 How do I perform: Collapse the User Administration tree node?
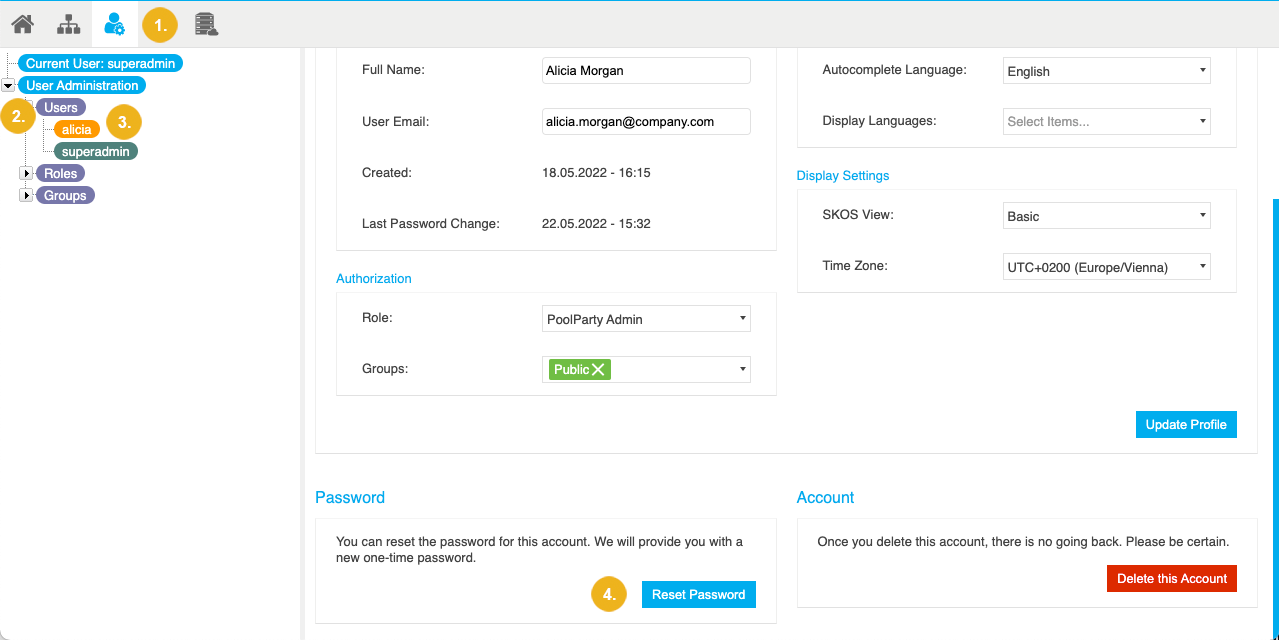[8, 85]
